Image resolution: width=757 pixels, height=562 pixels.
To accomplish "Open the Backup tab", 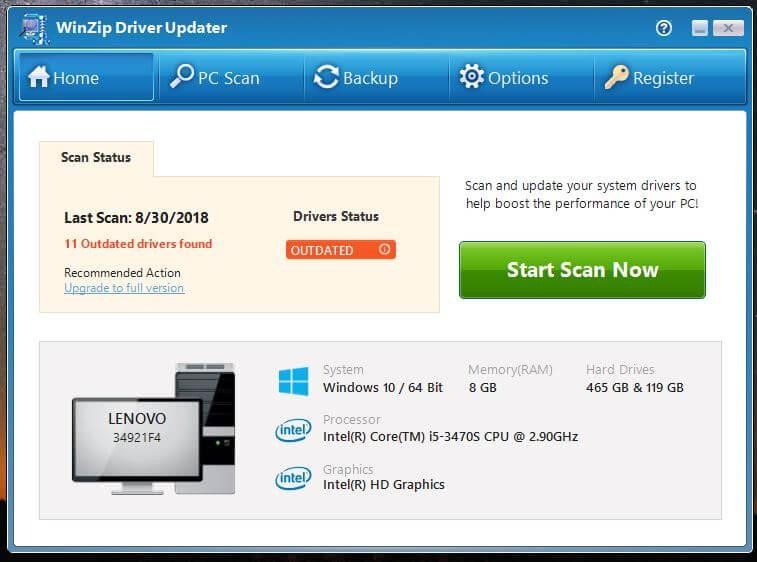I will 376,77.
